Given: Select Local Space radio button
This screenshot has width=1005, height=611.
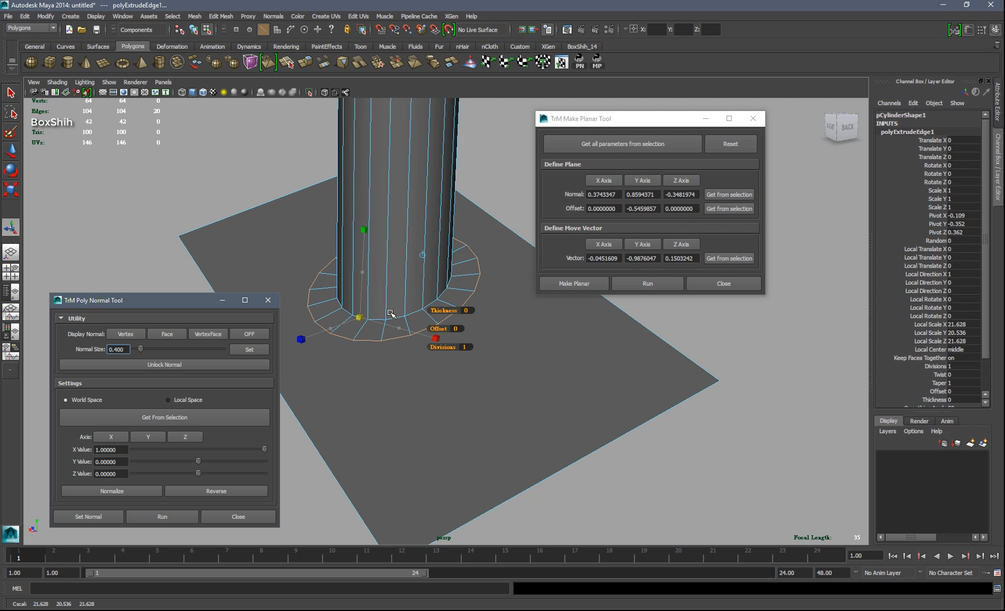Looking at the screenshot, I should point(168,400).
